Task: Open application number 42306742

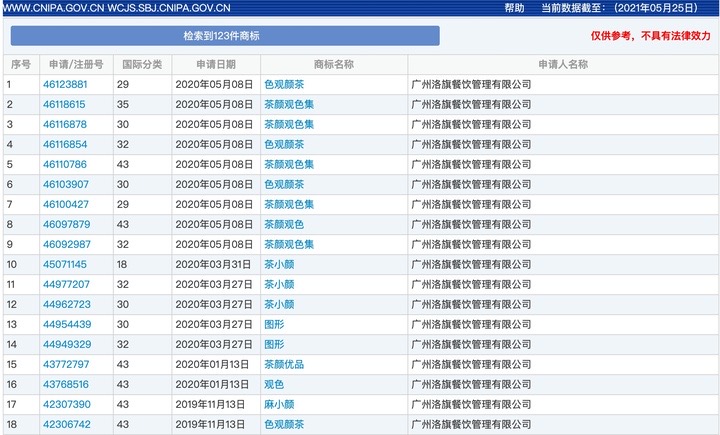Action: coord(65,425)
